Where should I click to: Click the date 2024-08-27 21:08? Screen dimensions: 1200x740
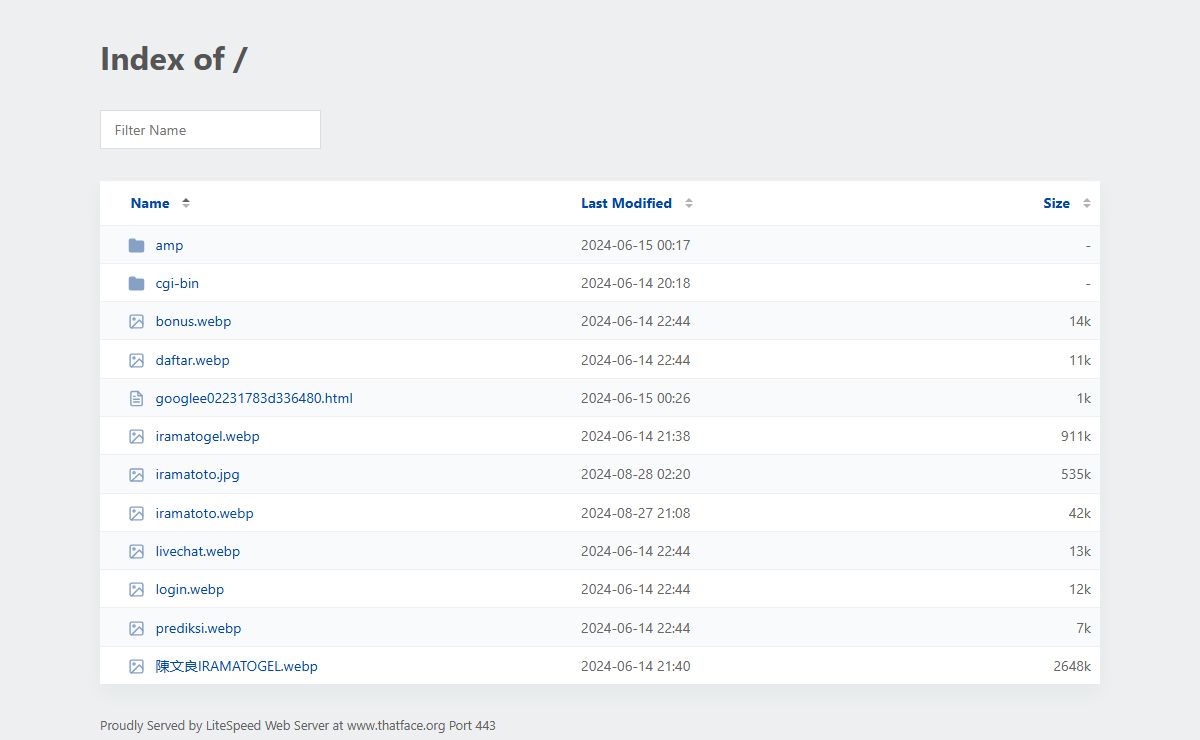[x=635, y=513]
